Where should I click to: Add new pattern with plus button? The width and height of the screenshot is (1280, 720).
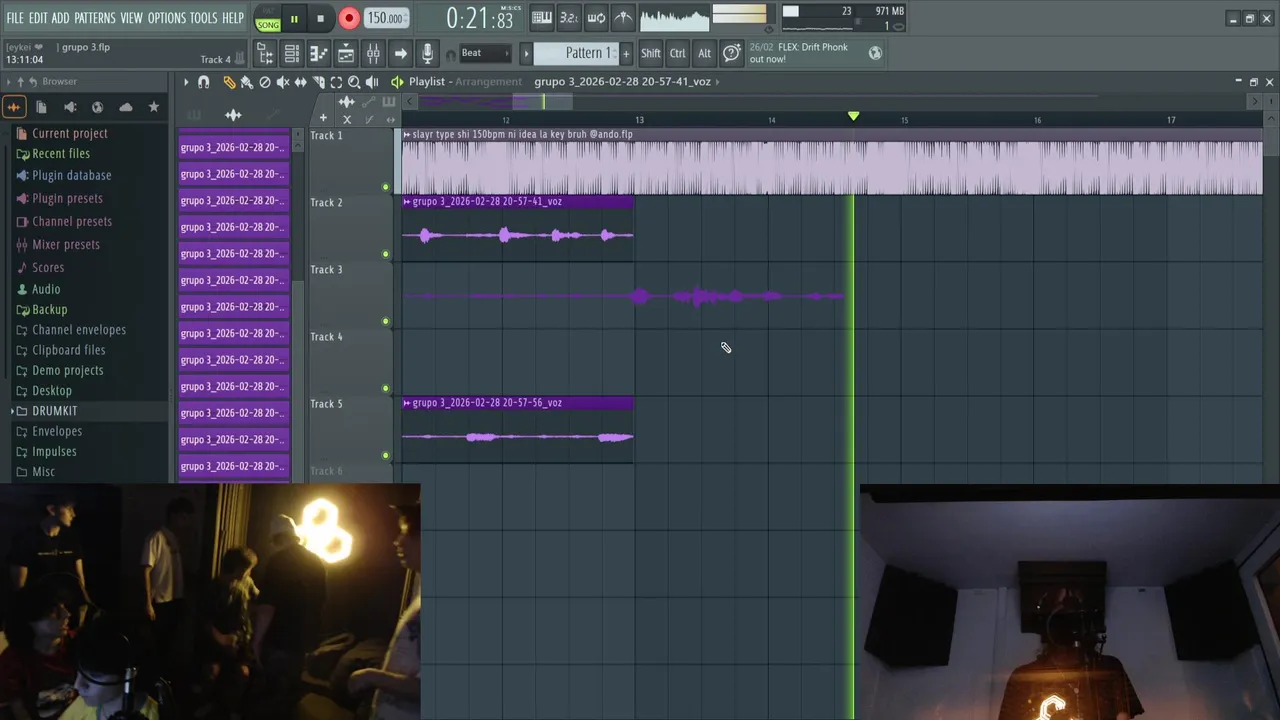coord(627,53)
